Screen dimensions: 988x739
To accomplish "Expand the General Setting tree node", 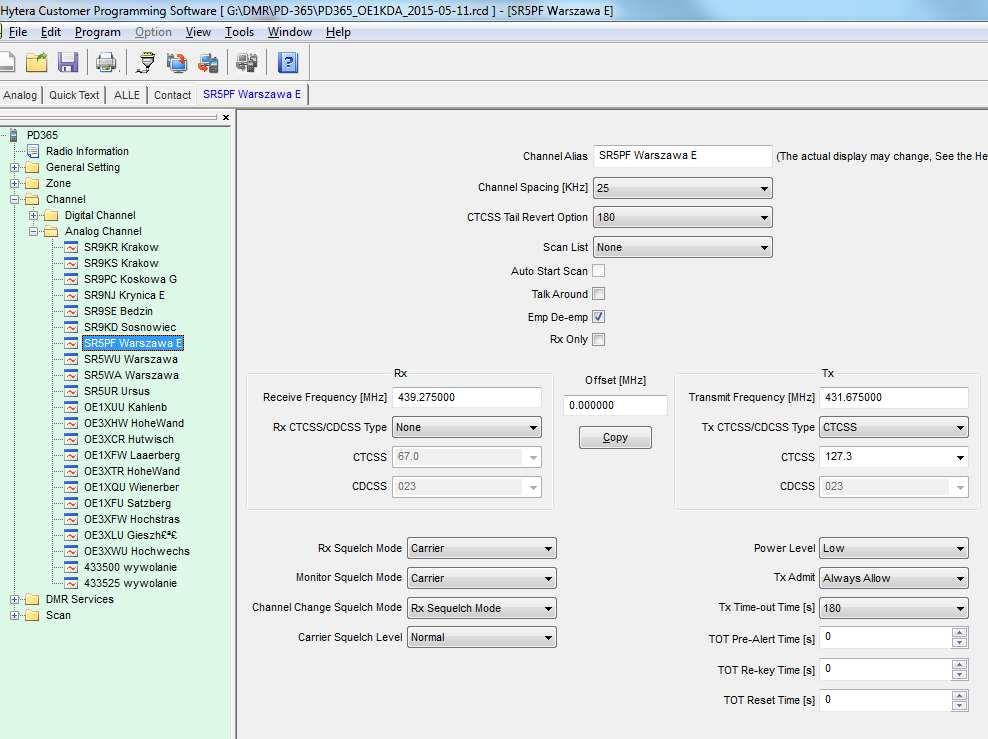I will click(14, 168).
